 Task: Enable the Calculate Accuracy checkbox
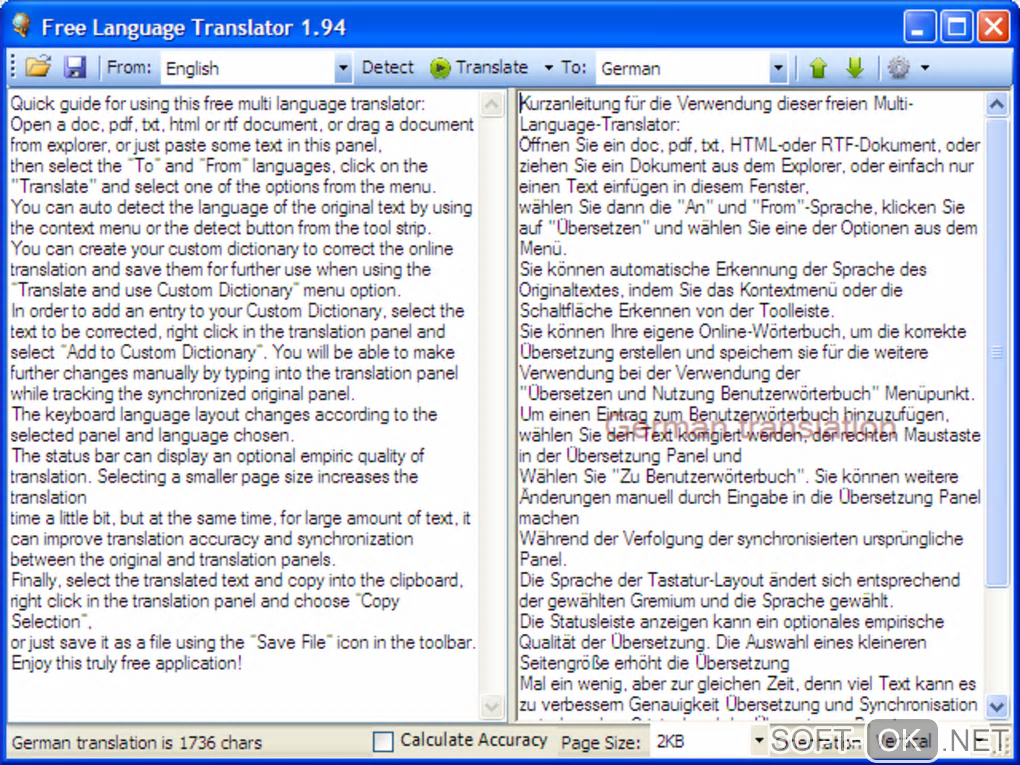coord(382,741)
